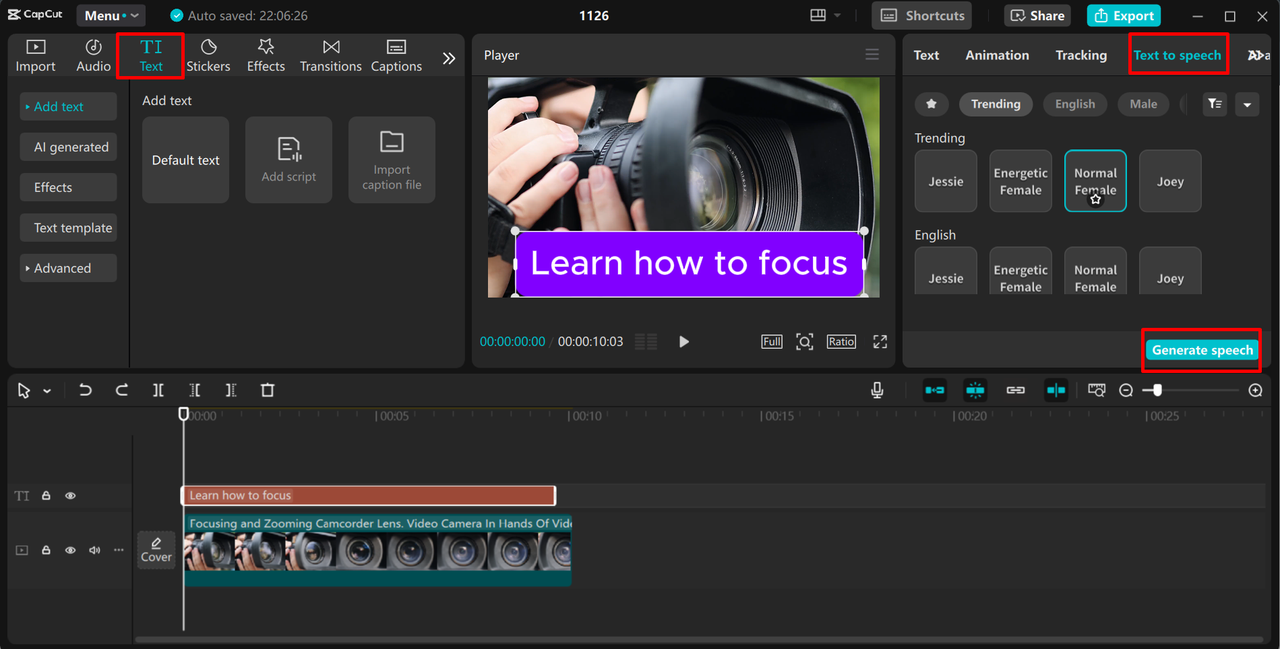The image size is (1280, 649).
Task: Toggle auto snapping on timeline
Action: [975, 390]
